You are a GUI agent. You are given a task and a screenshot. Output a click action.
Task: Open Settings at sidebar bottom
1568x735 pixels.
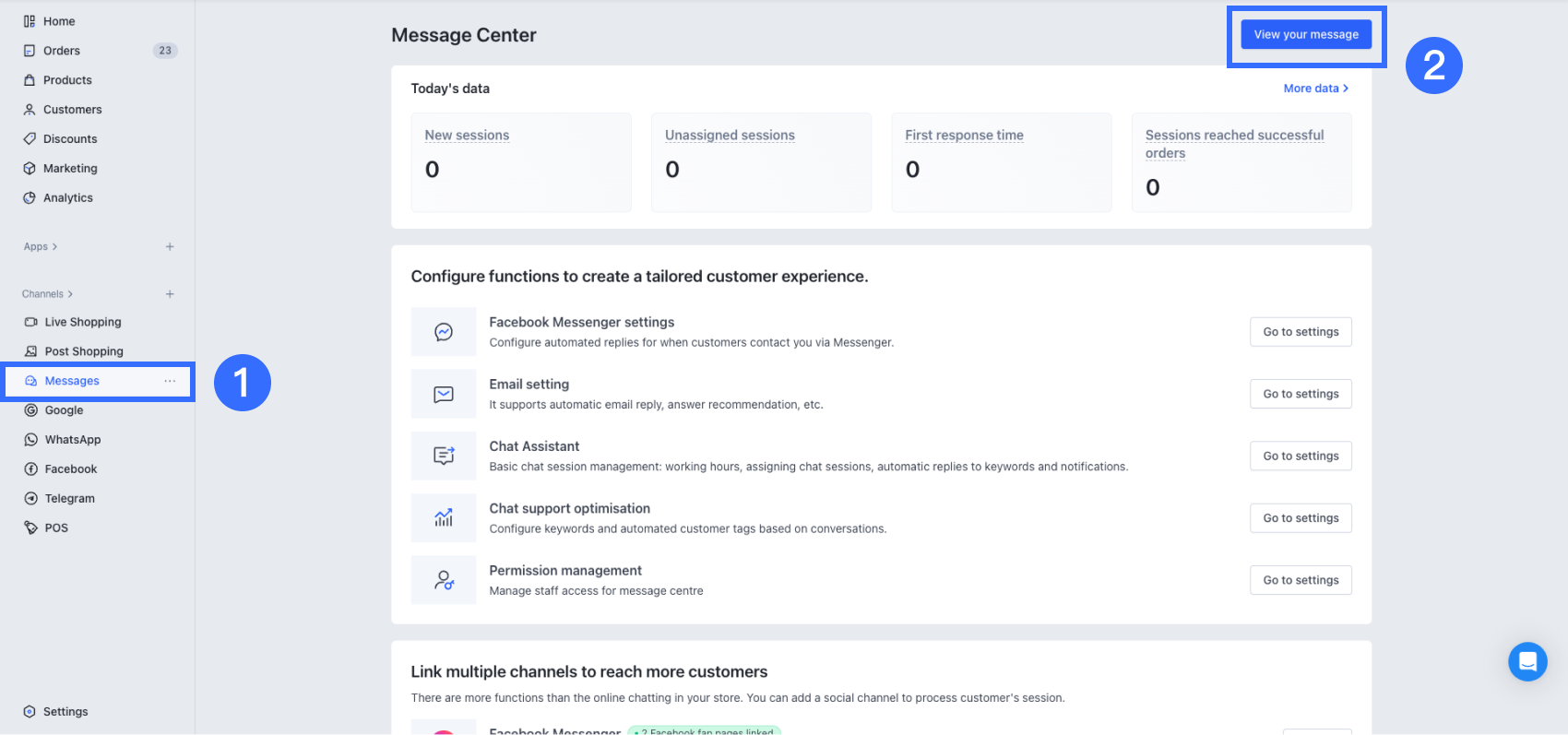(65, 712)
